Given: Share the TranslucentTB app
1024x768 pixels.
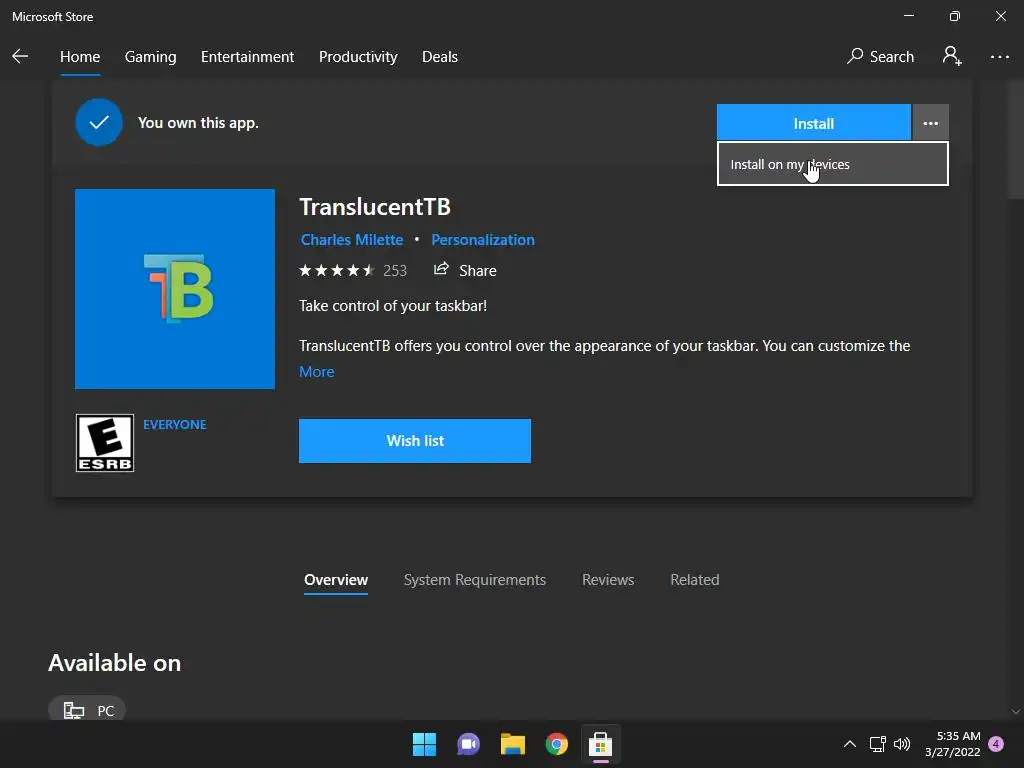Looking at the screenshot, I should point(465,270).
